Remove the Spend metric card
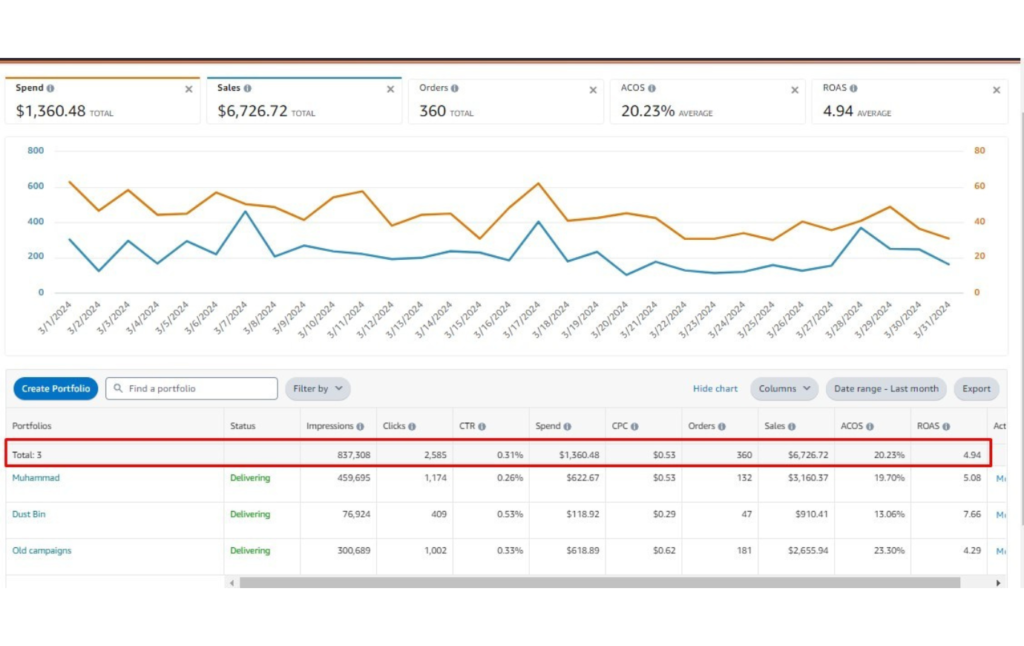This screenshot has width=1024, height=646. (x=189, y=89)
